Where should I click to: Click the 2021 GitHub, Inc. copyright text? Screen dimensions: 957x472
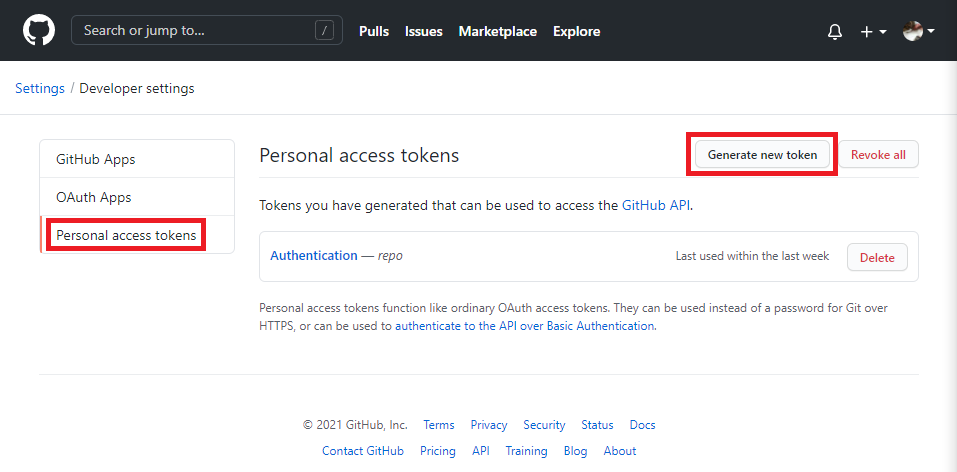coord(355,424)
